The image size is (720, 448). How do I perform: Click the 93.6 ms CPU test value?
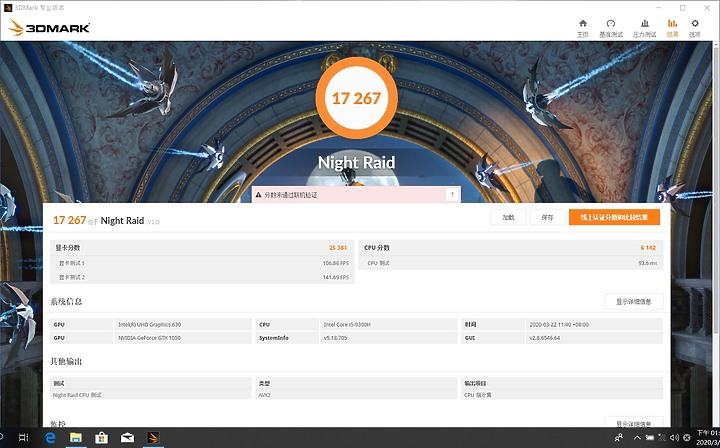point(648,263)
